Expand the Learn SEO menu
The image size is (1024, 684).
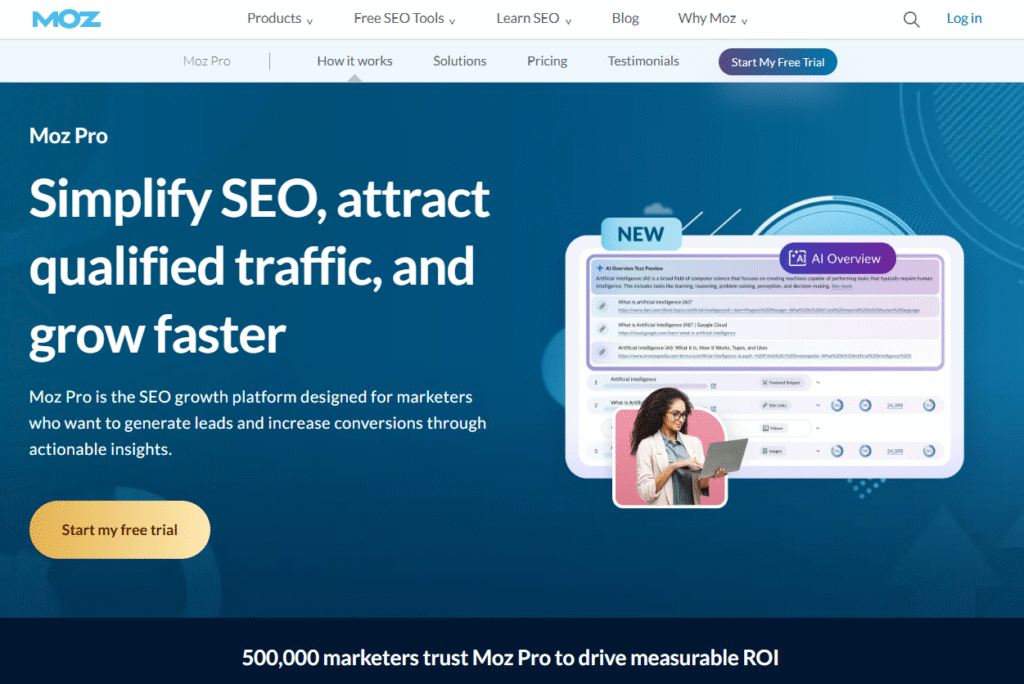[x=534, y=19]
